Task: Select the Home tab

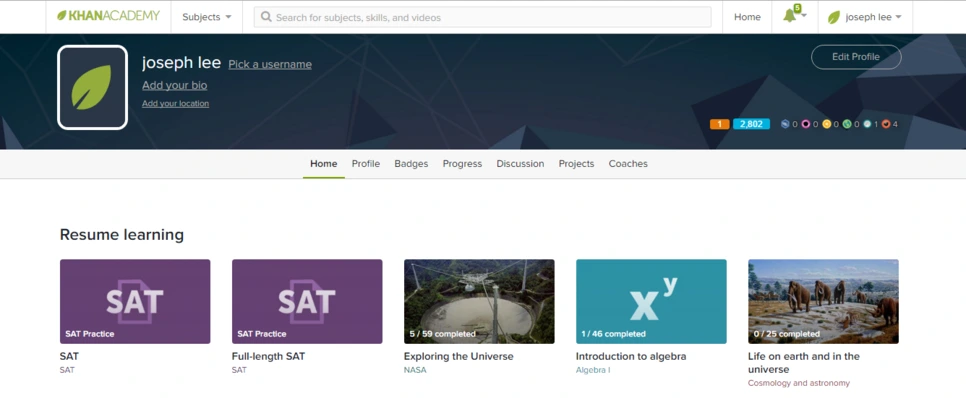Action: pos(323,164)
